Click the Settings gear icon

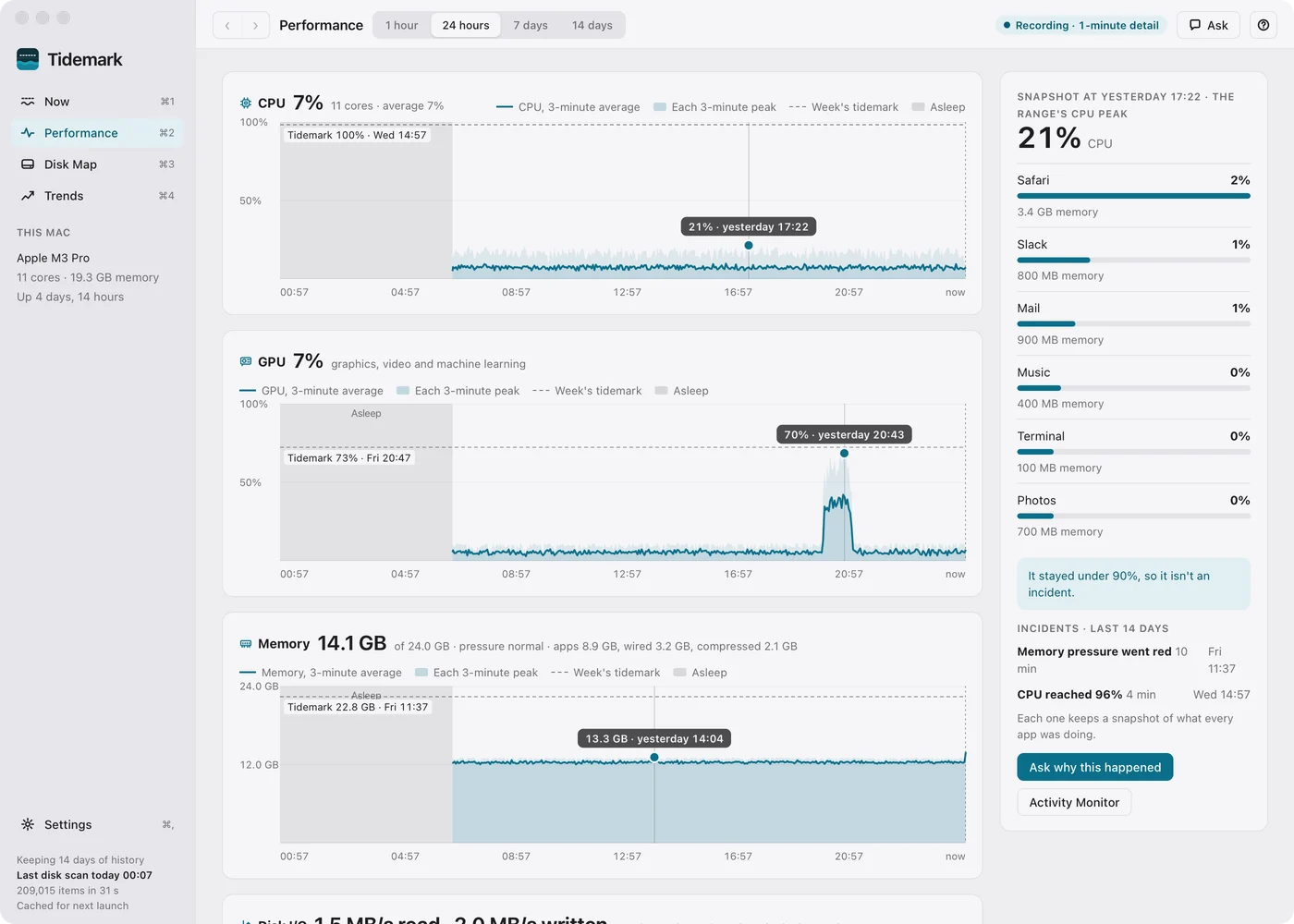click(28, 824)
